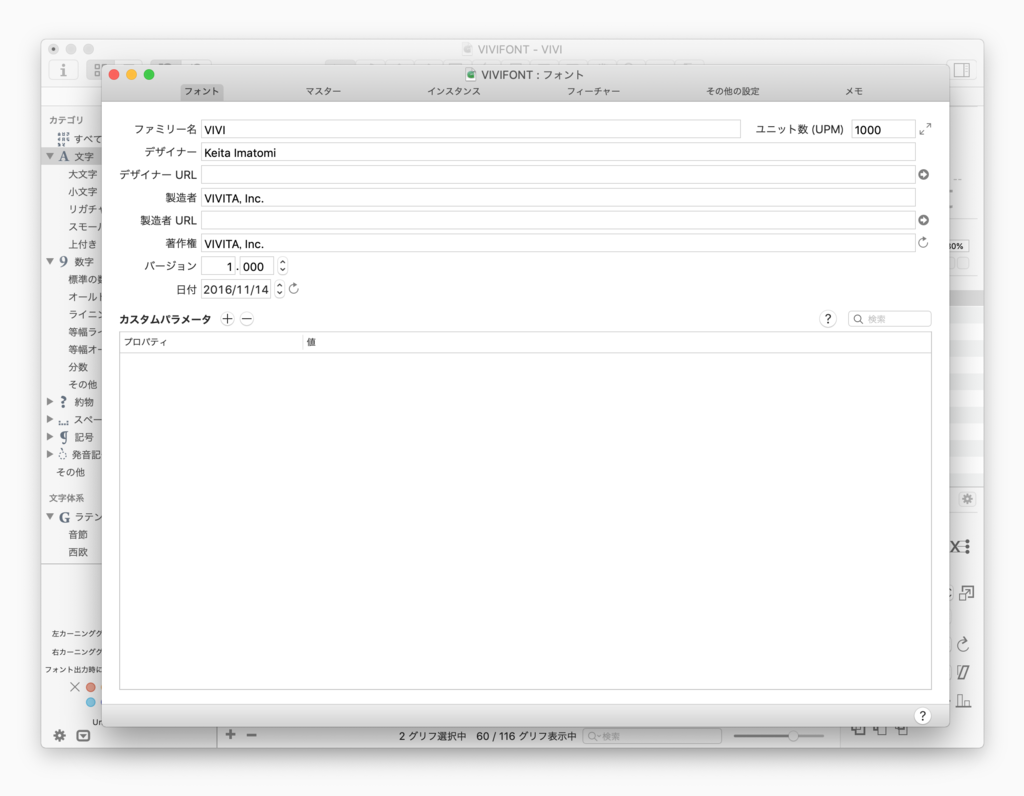This screenshot has height=796, width=1024.
Task: Open the メモ tab
Action: [x=854, y=91]
